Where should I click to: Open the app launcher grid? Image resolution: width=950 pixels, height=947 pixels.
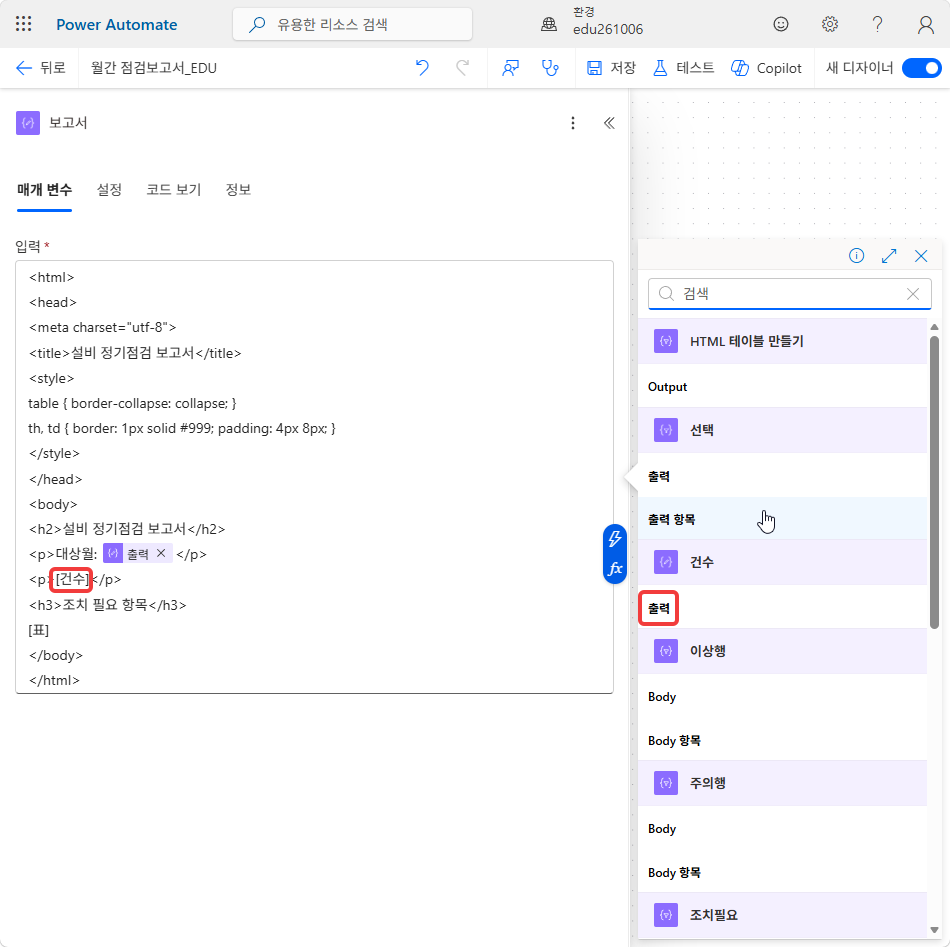click(24, 24)
